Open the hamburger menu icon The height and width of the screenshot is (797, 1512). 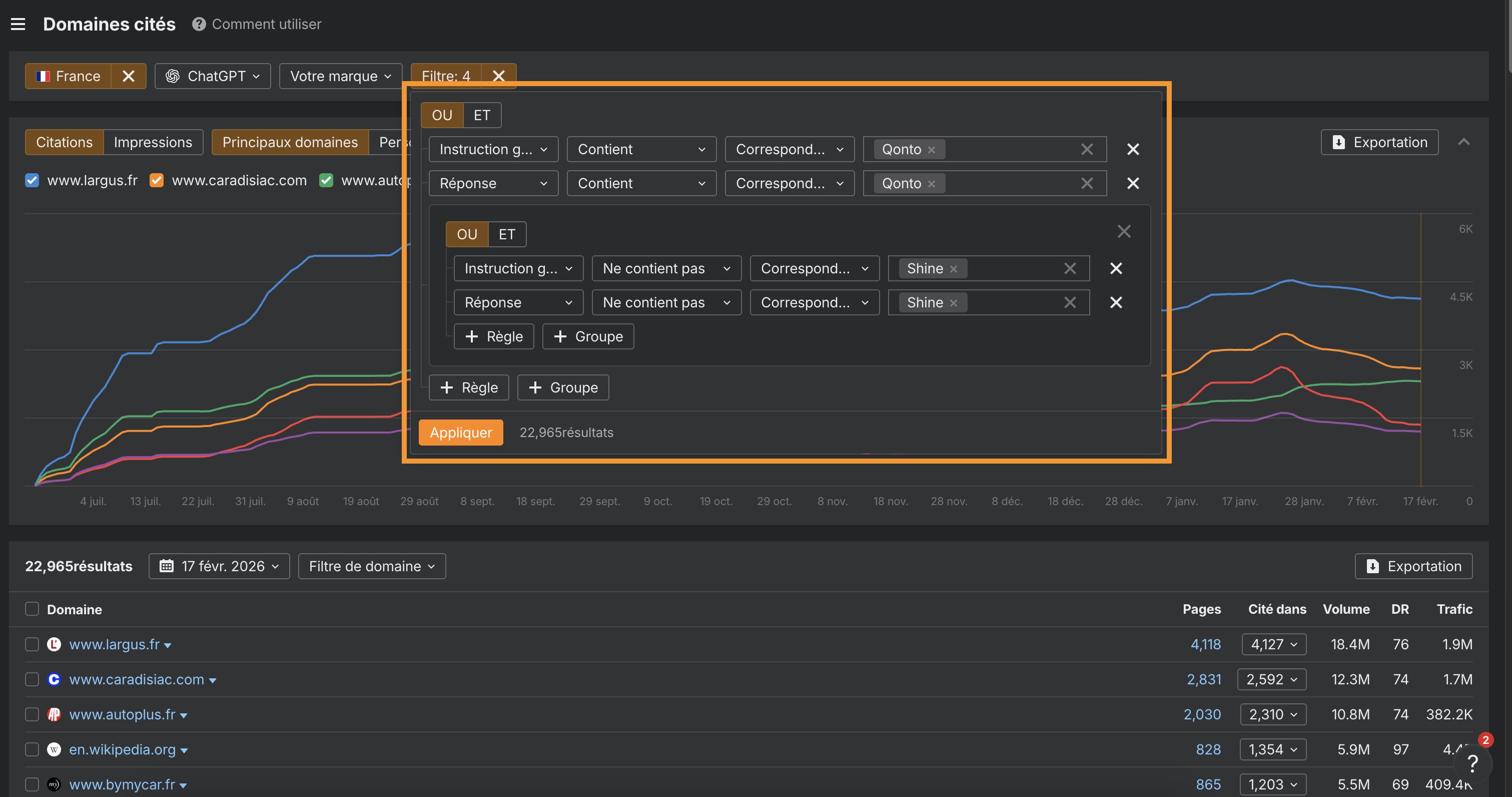pyautogui.click(x=18, y=24)
